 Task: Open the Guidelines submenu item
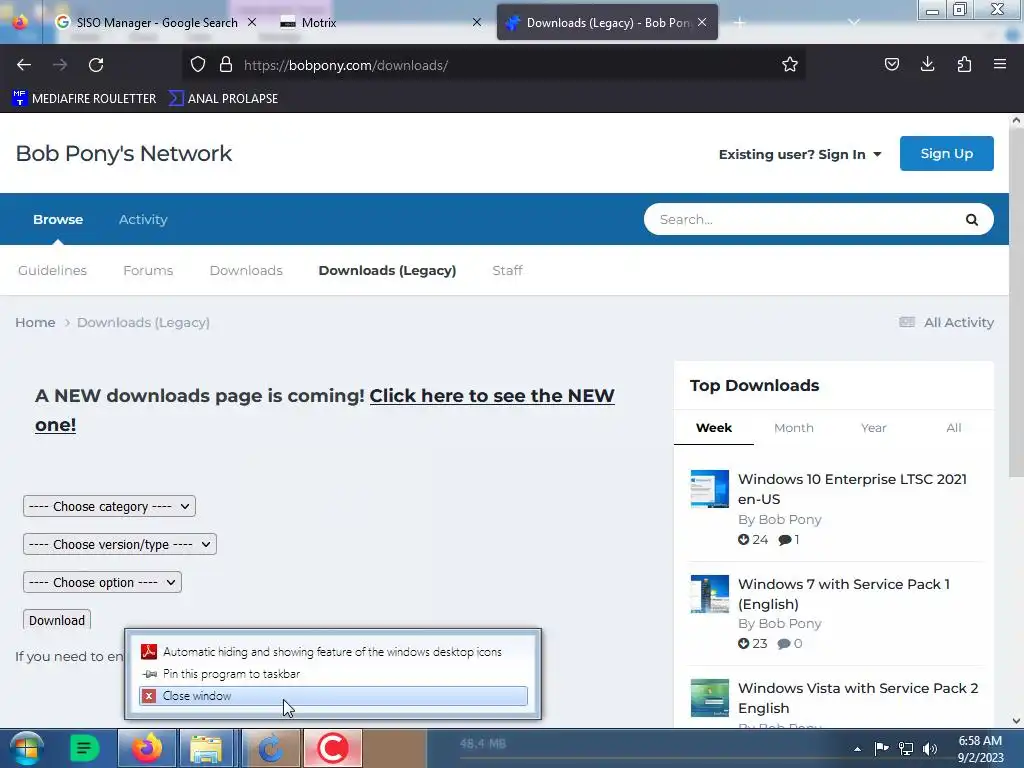[52, 270]
